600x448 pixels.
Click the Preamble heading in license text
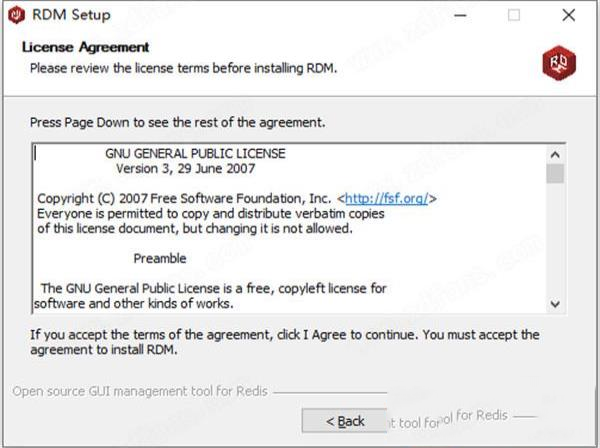point(160,258)
